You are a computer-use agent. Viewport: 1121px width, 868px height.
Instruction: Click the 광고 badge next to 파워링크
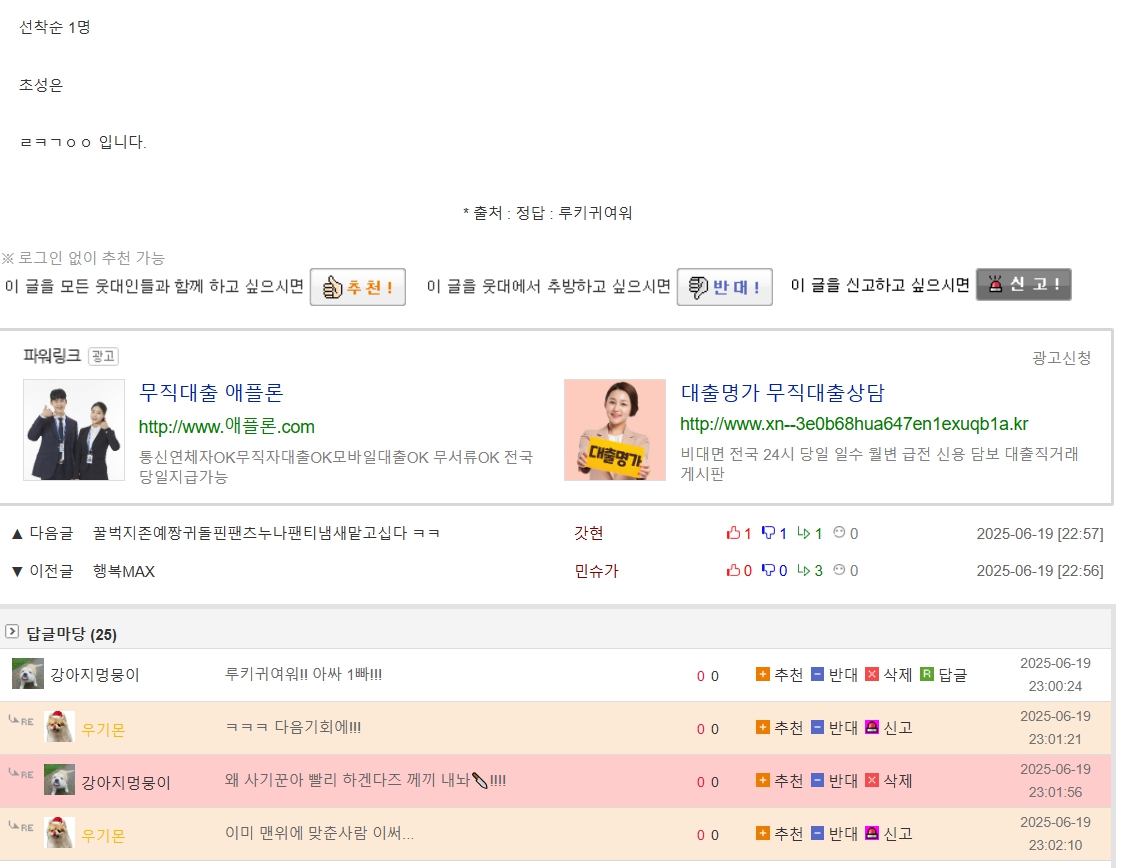[103, 356]
